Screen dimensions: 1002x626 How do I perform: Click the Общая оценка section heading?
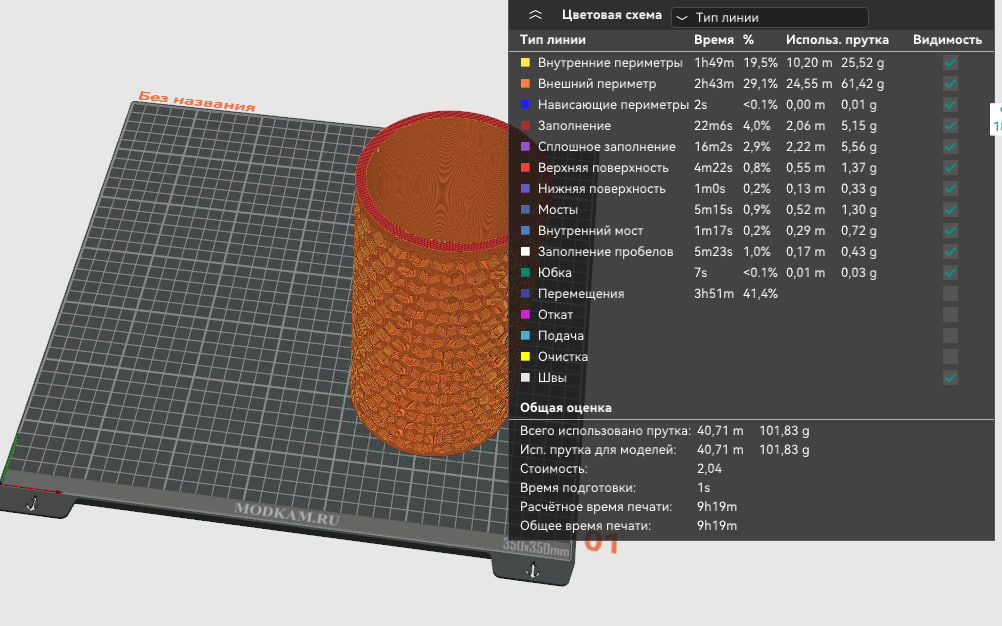(566, 408)
